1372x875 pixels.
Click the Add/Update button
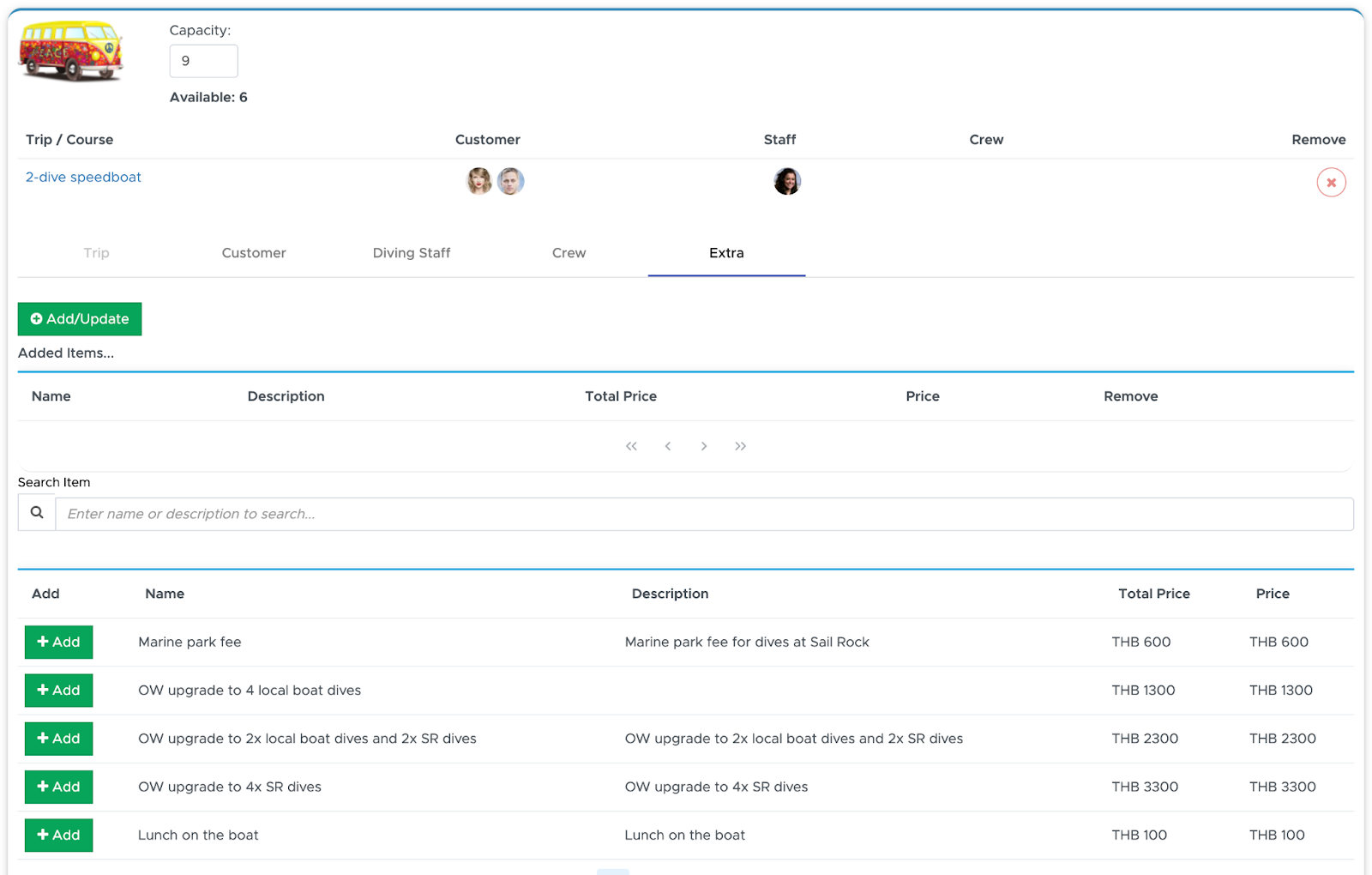[x=80, y=319]
